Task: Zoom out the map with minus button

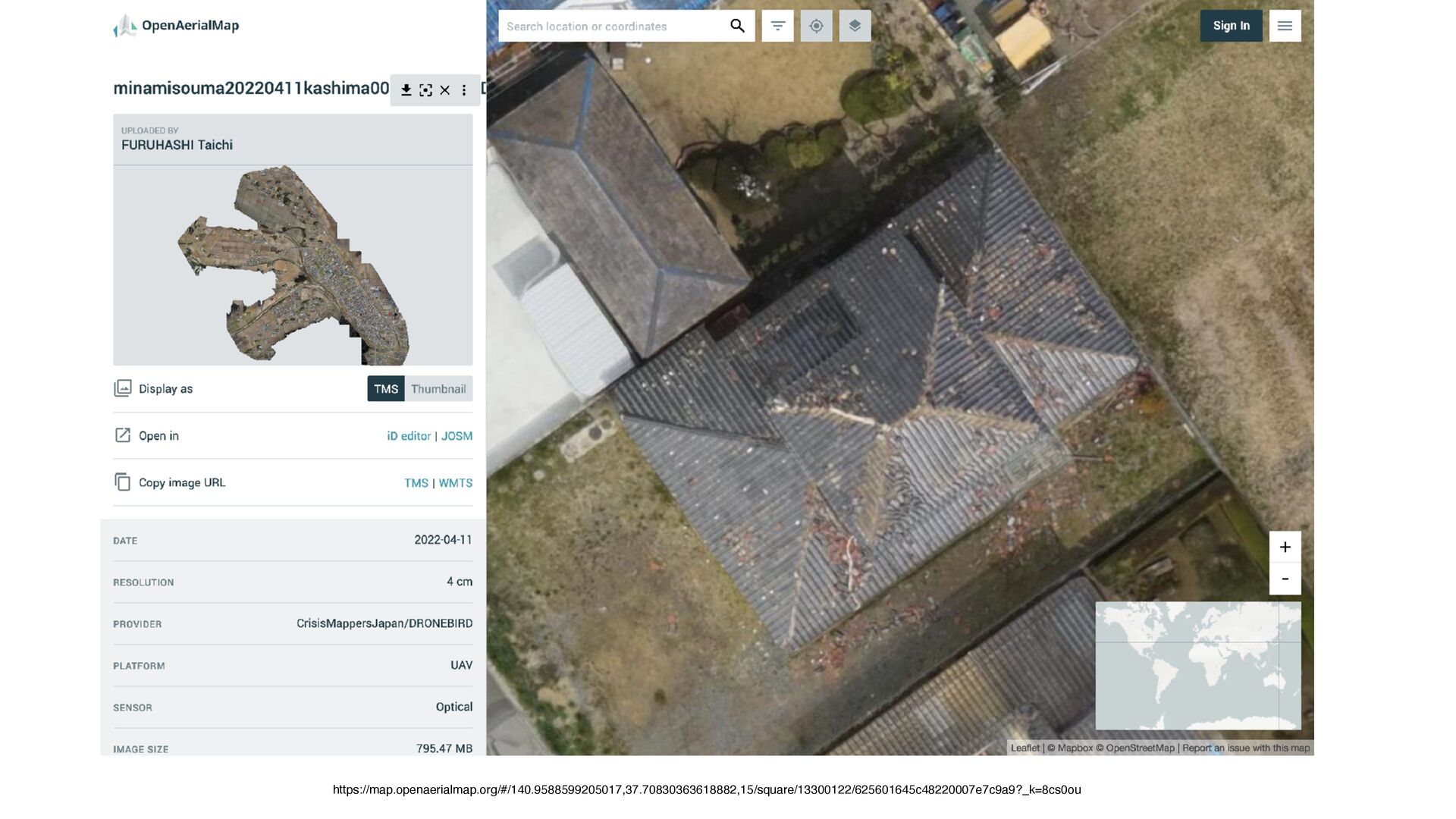Action: click(1285, 579)
